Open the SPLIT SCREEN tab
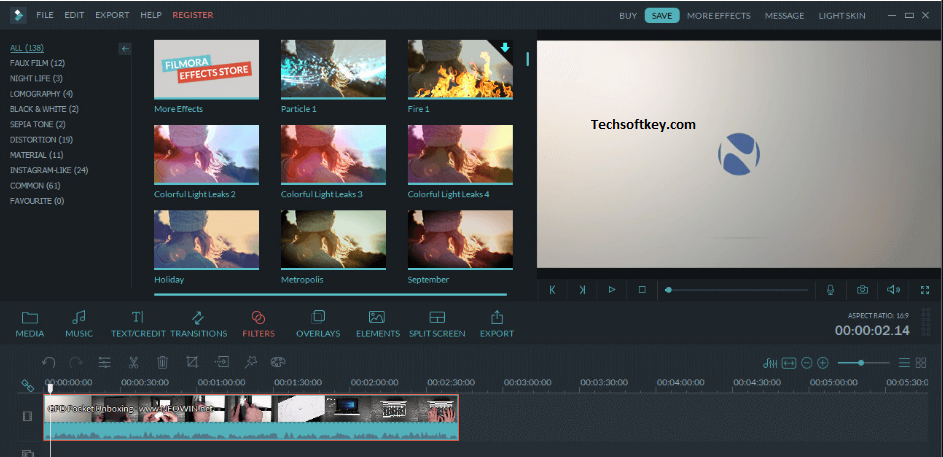Image resolution: width=943 pixels, height=457 pixels. (437, 324)
